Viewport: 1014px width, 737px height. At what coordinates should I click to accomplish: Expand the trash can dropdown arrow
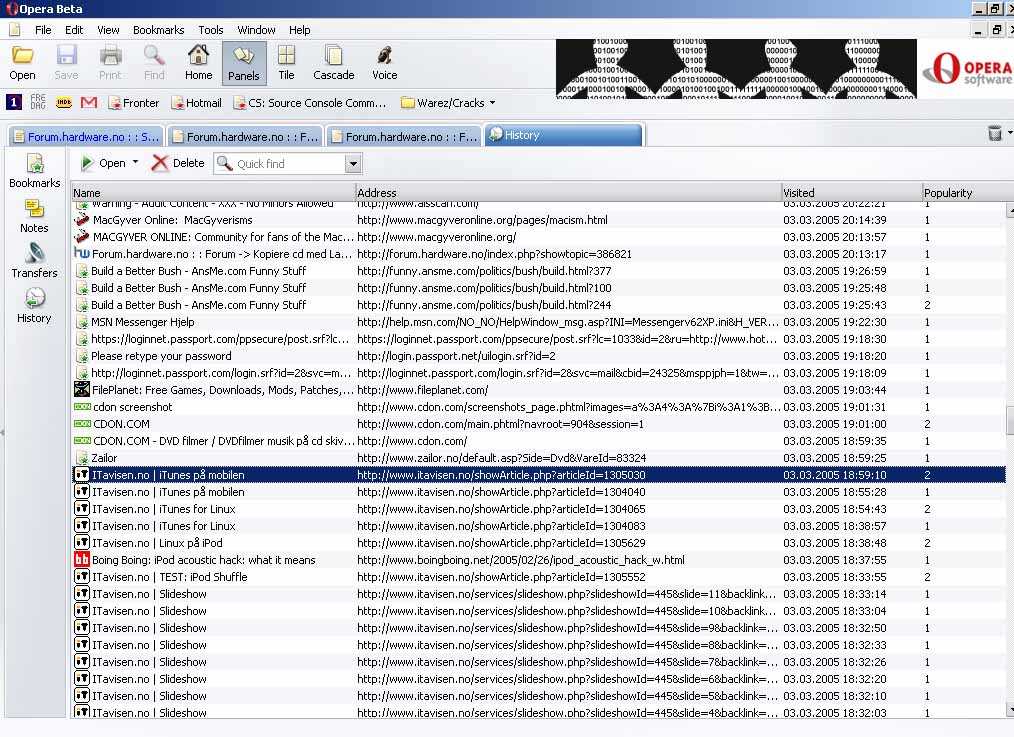pos(1010,133)
